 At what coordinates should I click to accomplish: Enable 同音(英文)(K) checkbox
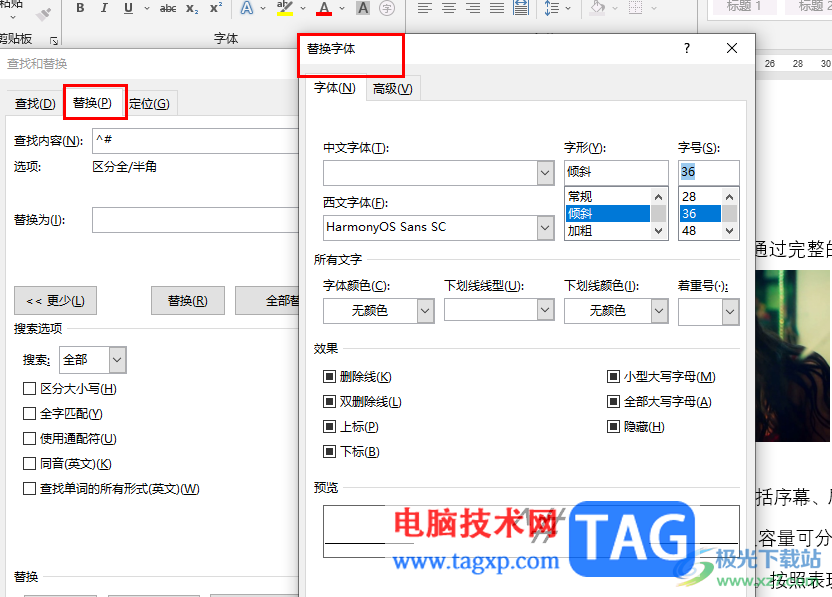click(x=29, y=464)
